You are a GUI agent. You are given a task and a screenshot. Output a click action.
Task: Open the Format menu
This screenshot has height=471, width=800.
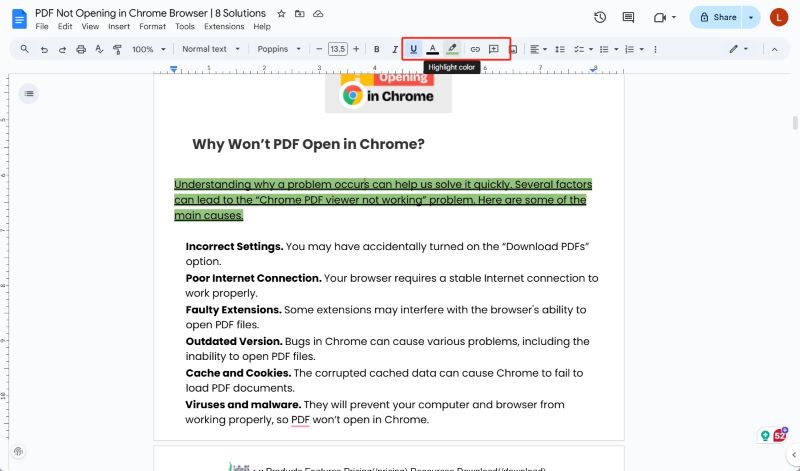pyautogui.click(x=153, y=27)
